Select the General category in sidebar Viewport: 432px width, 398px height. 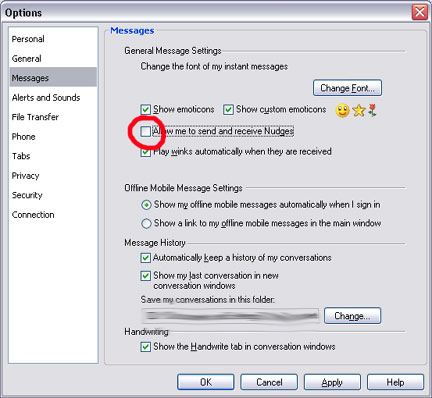tap(27, 59)
